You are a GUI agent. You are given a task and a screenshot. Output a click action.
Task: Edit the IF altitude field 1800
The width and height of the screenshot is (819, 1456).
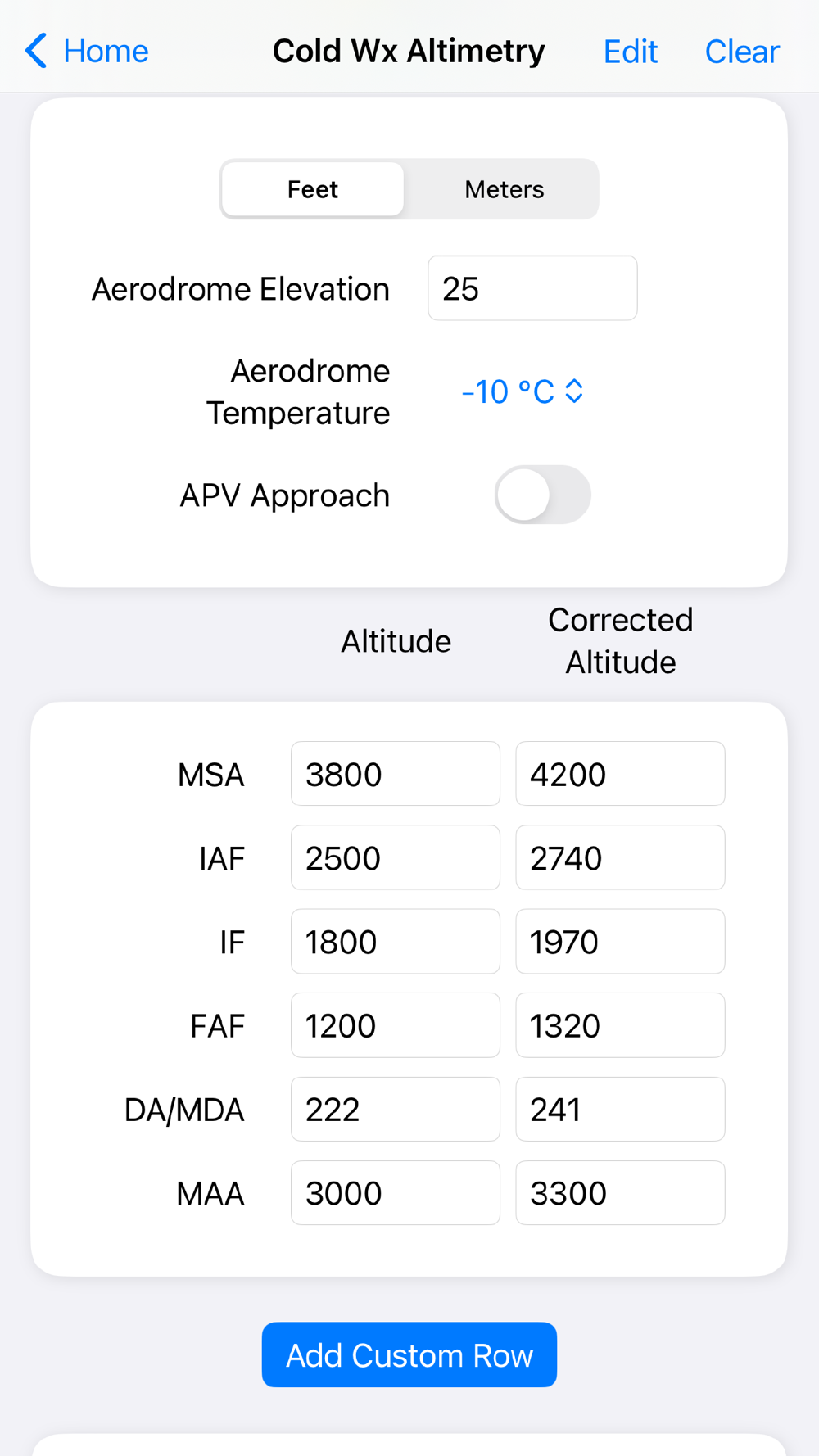[x=396, y=942]
